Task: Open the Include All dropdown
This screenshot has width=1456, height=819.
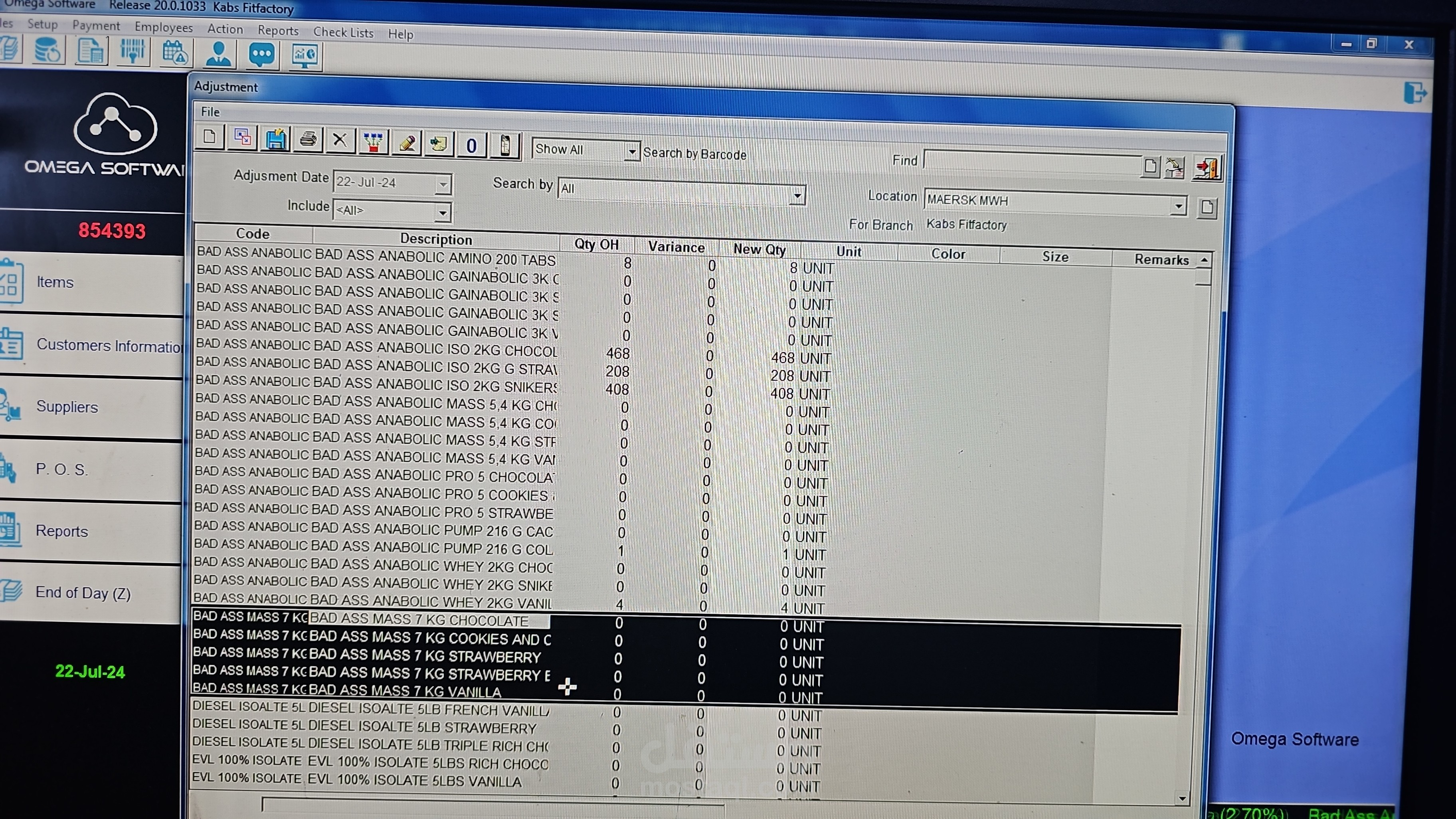Action: pos(443,212)
